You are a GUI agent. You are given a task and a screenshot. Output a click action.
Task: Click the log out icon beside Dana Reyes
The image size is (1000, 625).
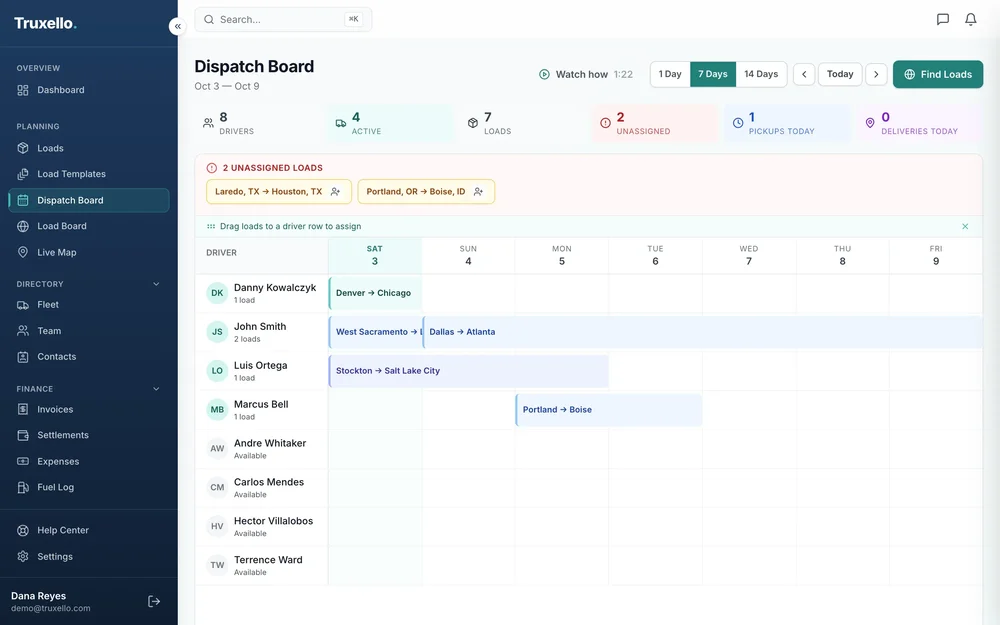pyautogui.click(x=154, y=601)
